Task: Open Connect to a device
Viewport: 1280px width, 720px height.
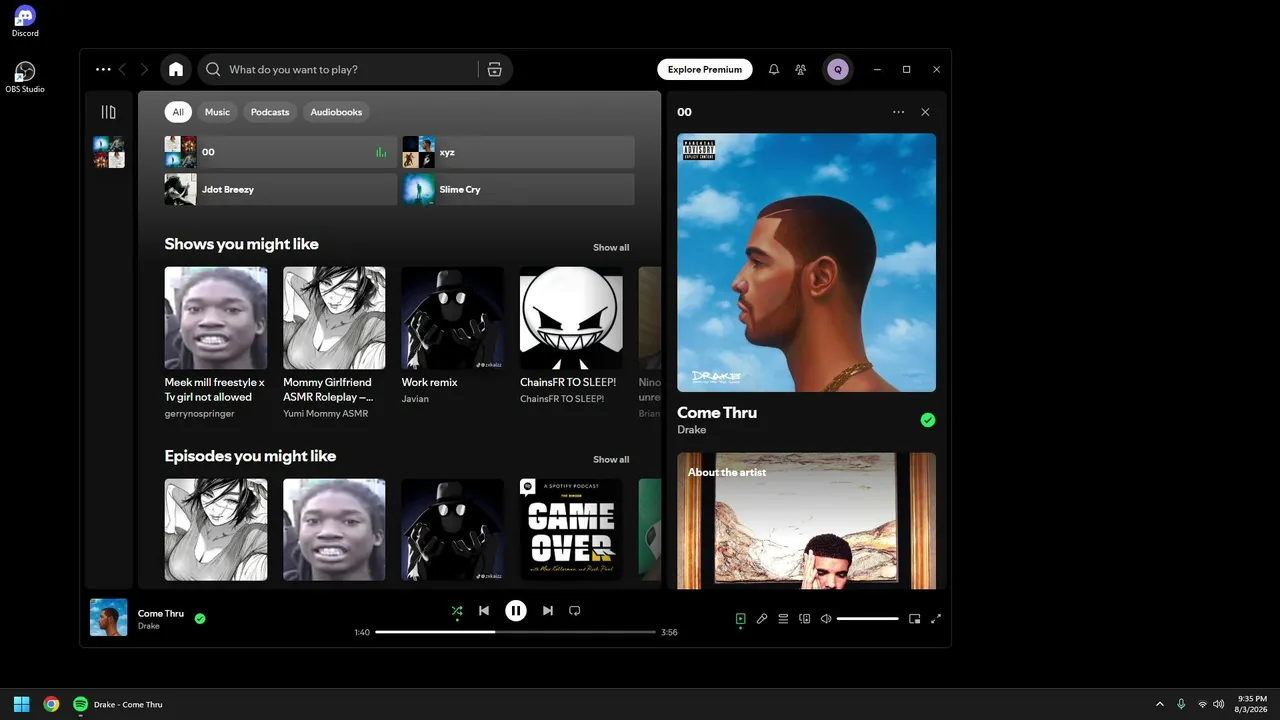Action: 805,619
